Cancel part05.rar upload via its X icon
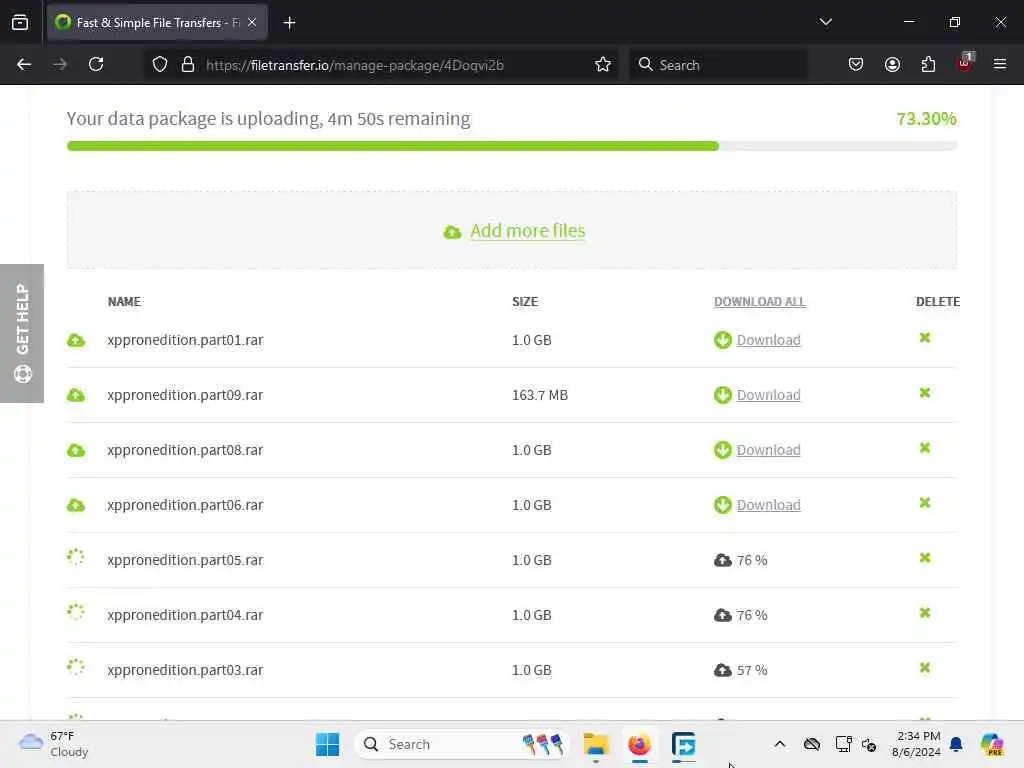This screenshot has height=768, width=1024. click(925, 558)
